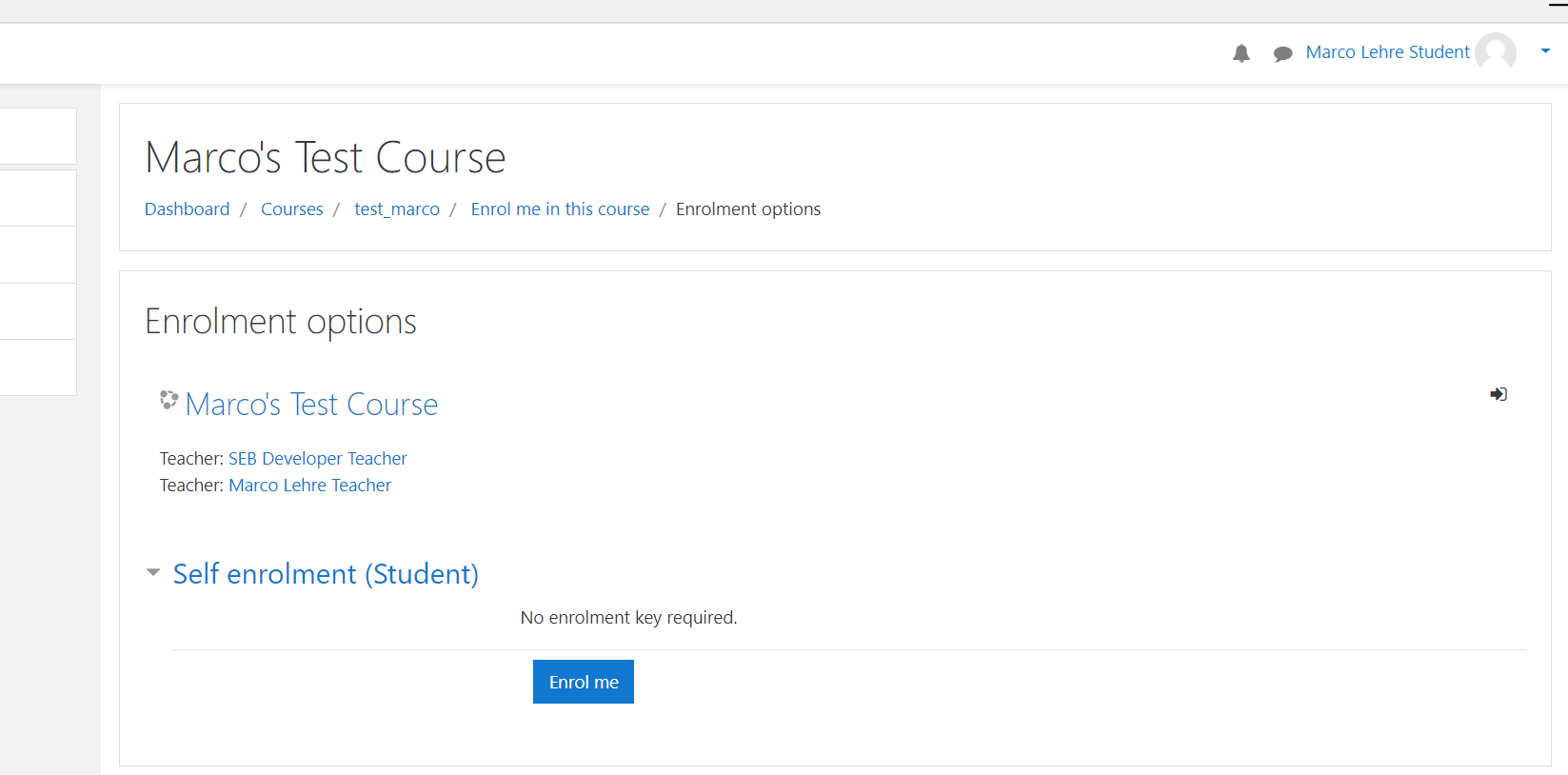Open test_marco from the breadcrumb trail
This screenshot has width=1568, height=775.
click(x=397, y=209)
